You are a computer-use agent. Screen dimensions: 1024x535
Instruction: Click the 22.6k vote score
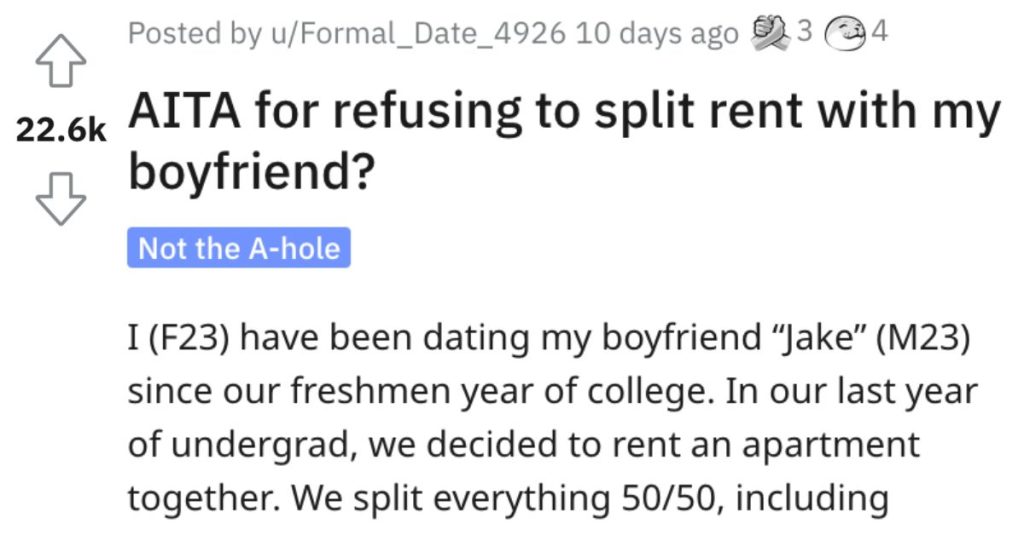(61, 129)
